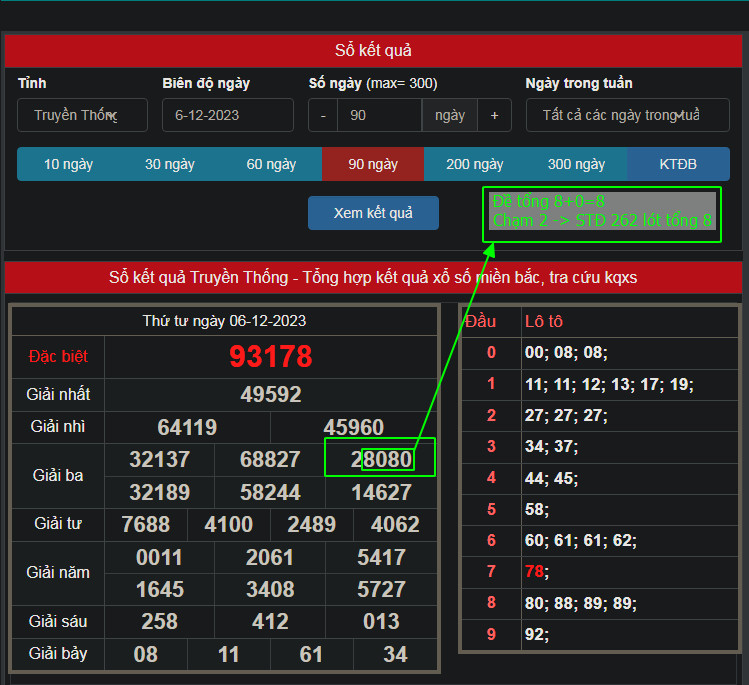This screenshot has width=749, height=685.
Task: Expand the Ngày trong tuần dropdown
Action: (x=627, y=115)
